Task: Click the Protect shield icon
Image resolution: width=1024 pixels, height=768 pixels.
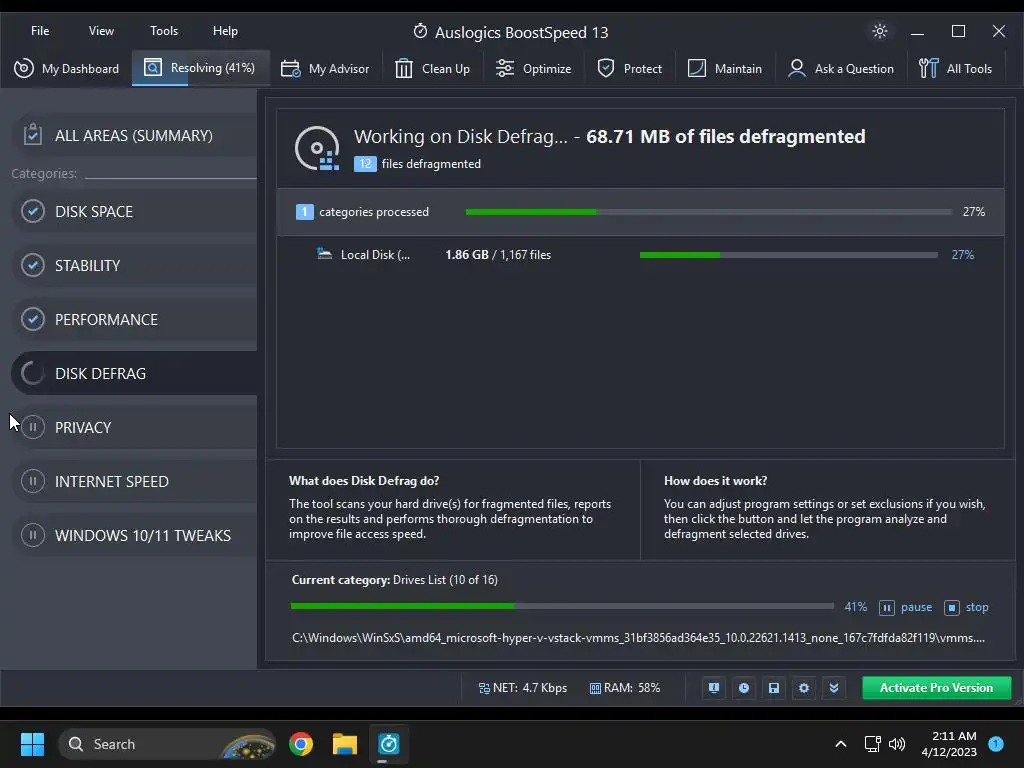Action: point(606,68)
